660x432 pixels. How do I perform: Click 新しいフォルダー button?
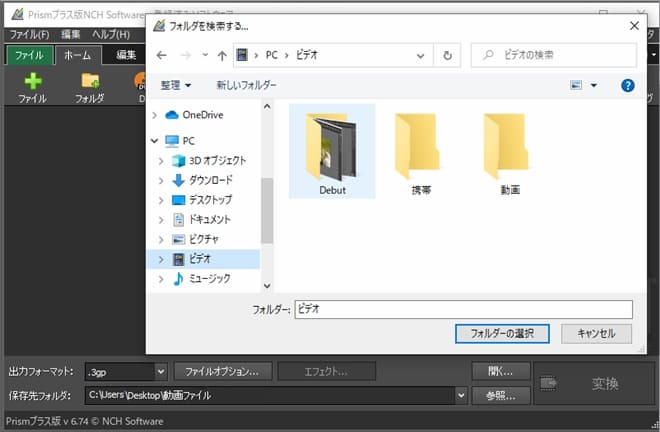pyautogui.click(x=246, y=85)
